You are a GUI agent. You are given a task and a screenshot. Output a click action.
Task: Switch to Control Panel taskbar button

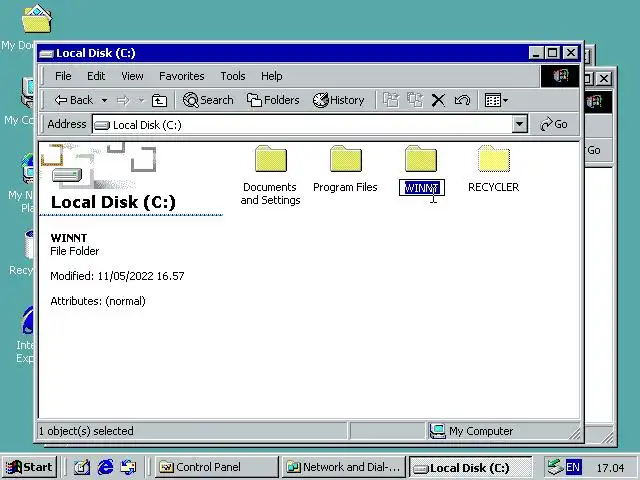(x=216, y=467)
